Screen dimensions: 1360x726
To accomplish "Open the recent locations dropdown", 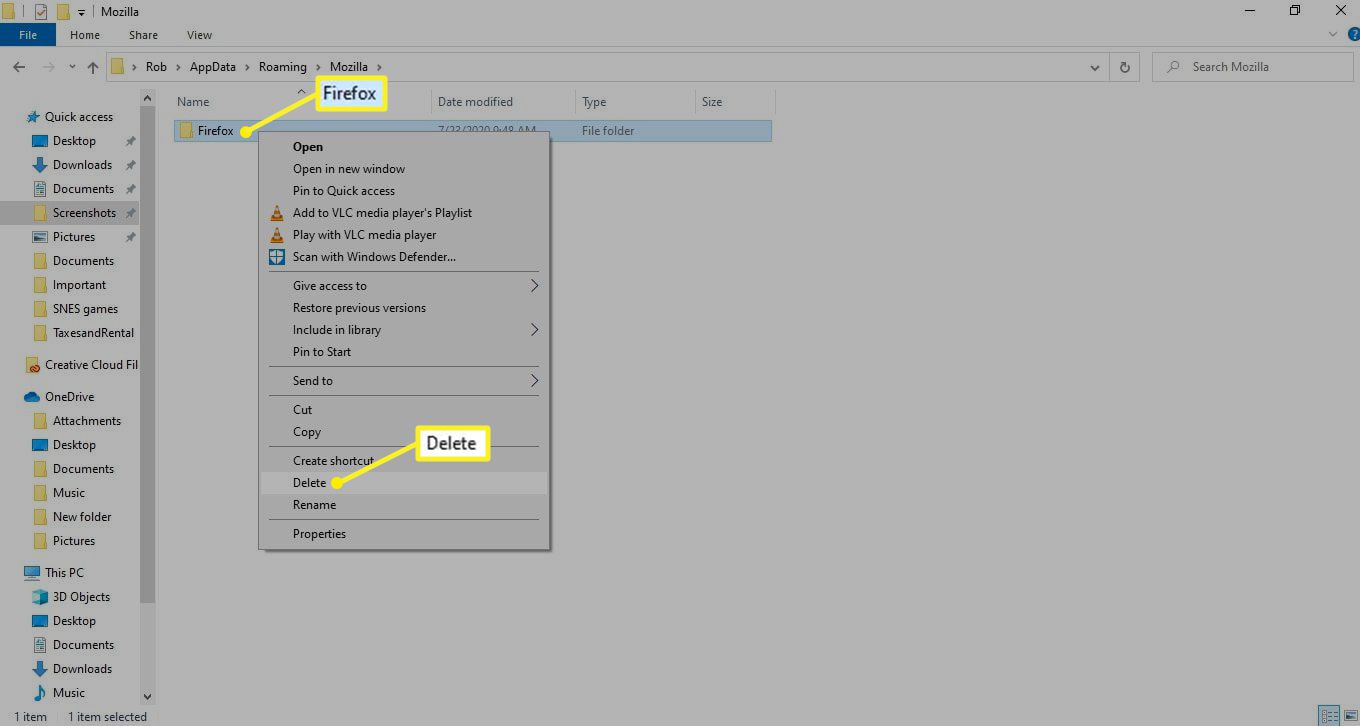I will click(71, 67).
